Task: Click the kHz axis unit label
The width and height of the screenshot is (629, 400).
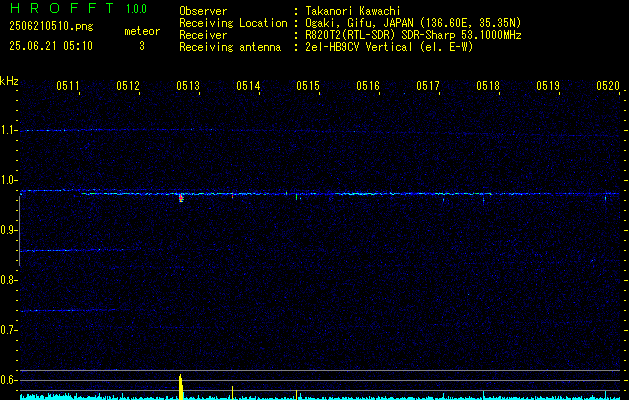Action: 9,81
